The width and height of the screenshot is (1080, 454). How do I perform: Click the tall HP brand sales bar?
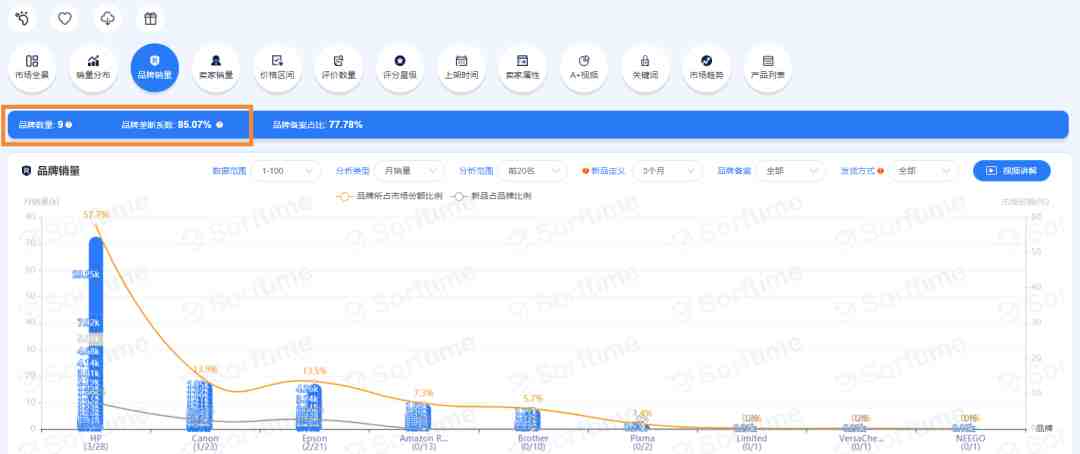point(96,333)
